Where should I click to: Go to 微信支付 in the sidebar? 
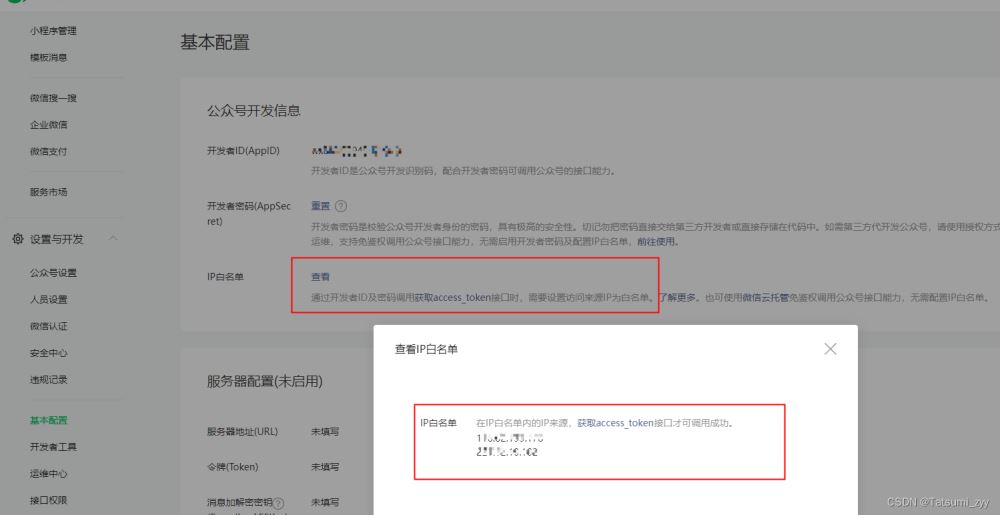coord(49,152)
